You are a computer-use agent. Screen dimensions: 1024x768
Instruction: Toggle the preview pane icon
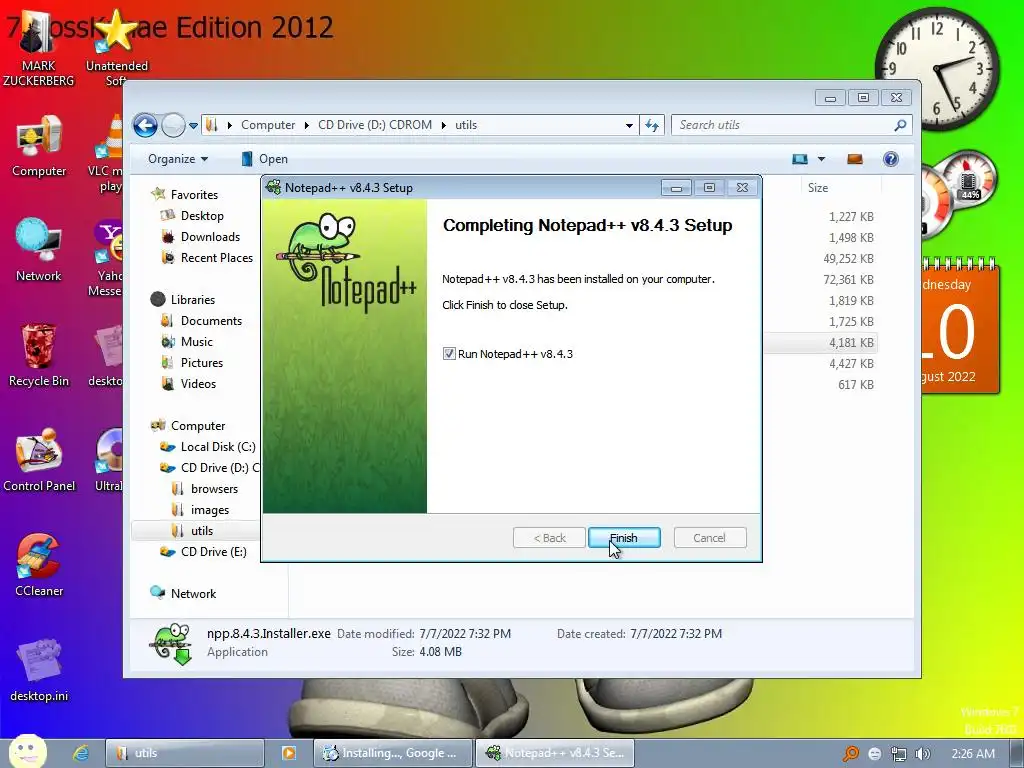click(x=855, y=159)
